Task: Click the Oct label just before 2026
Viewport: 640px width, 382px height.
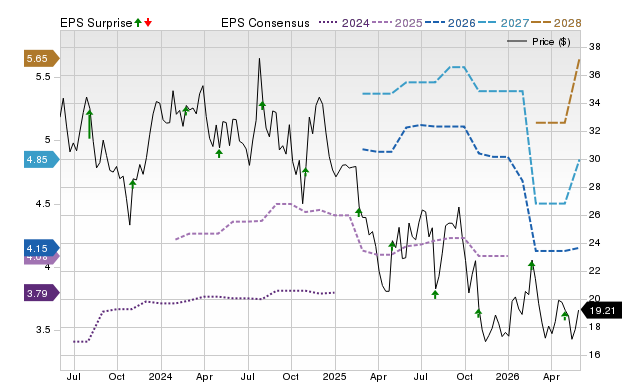Action: 464,376
